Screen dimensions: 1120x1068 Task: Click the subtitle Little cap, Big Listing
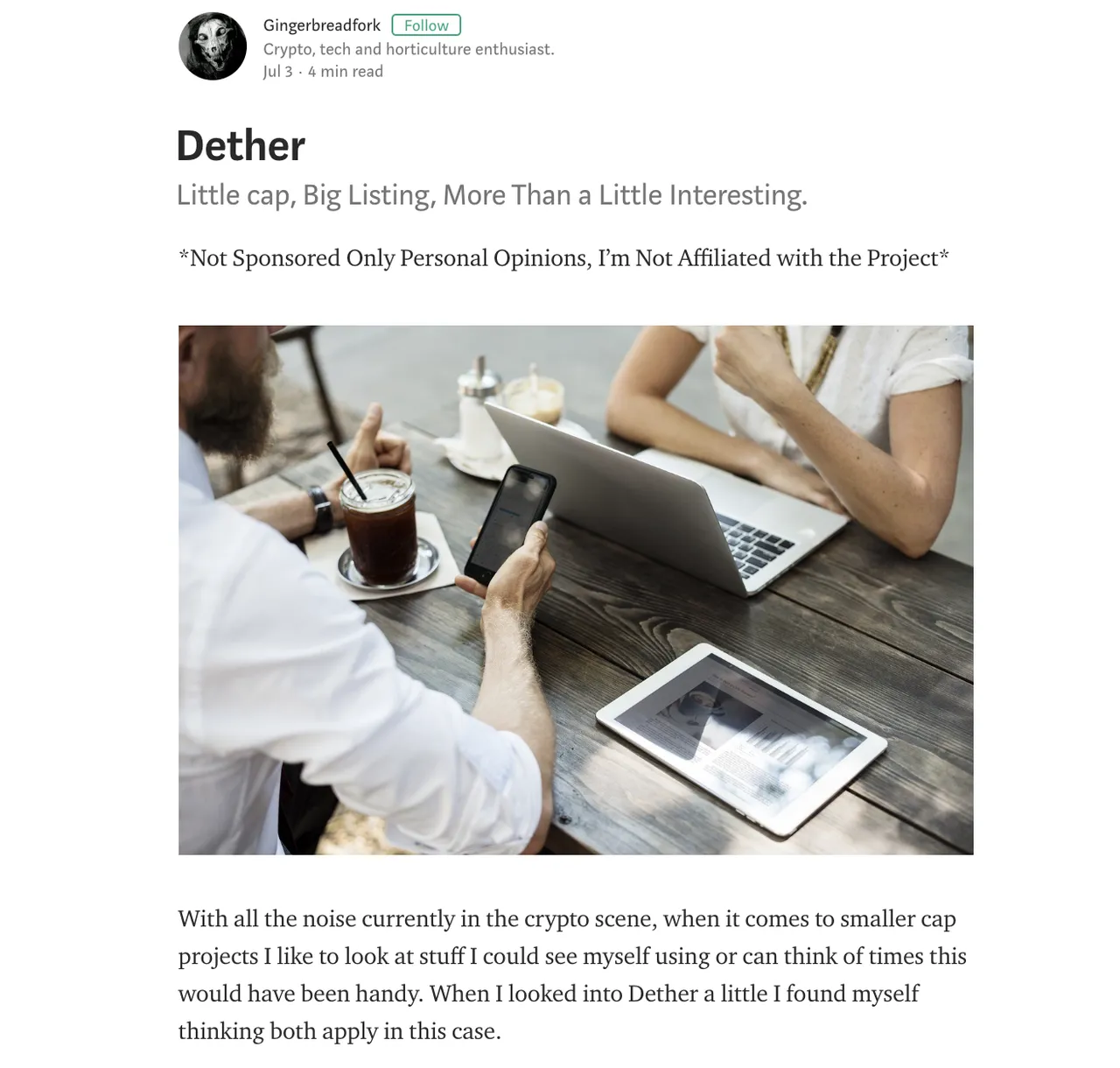point(492,194)
